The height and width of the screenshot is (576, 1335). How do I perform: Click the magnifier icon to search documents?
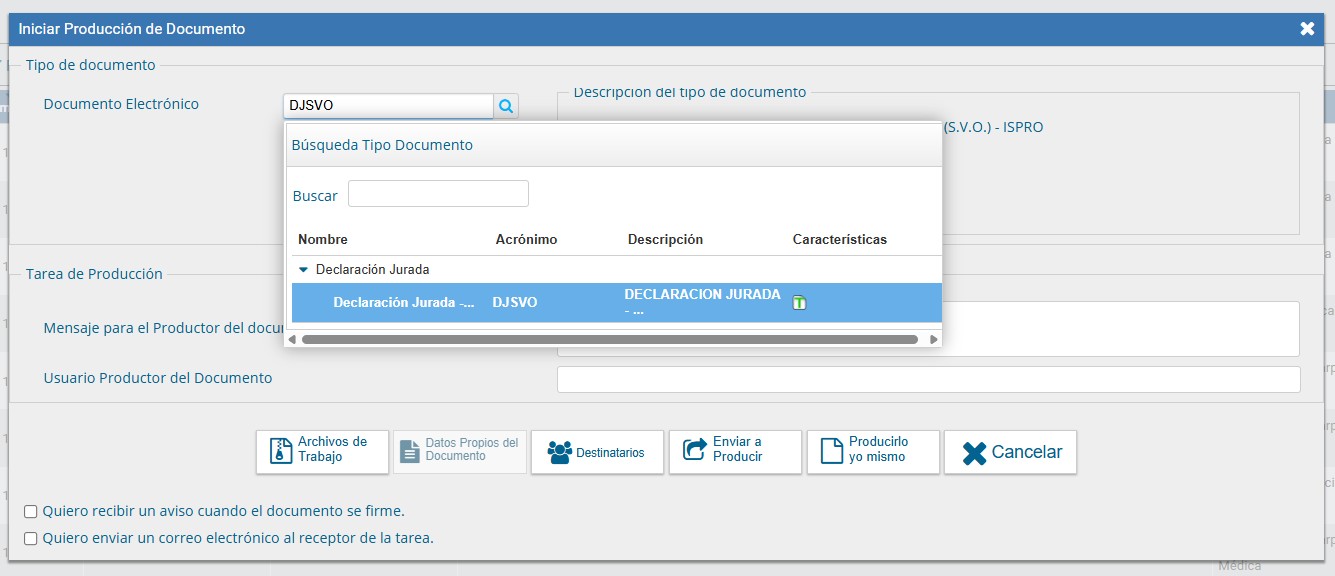[x=505, y=104]
